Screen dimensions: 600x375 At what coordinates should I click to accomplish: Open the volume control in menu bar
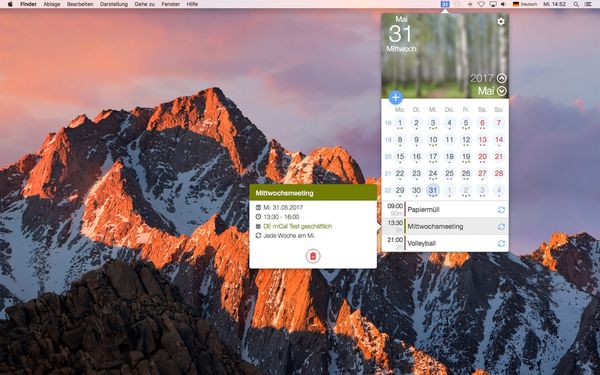click(x=504, y=4)
